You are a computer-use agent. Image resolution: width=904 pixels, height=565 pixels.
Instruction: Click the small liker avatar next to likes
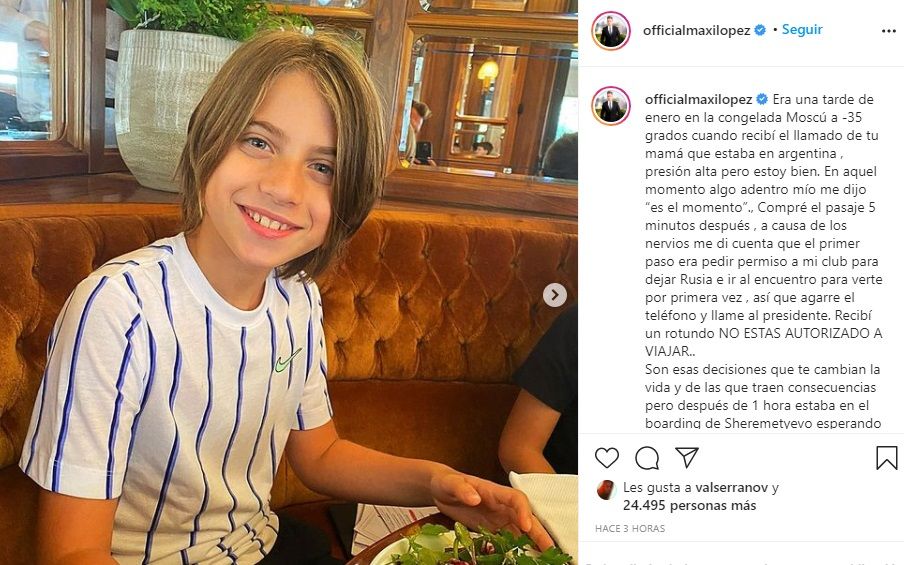(x=606, y=490)
